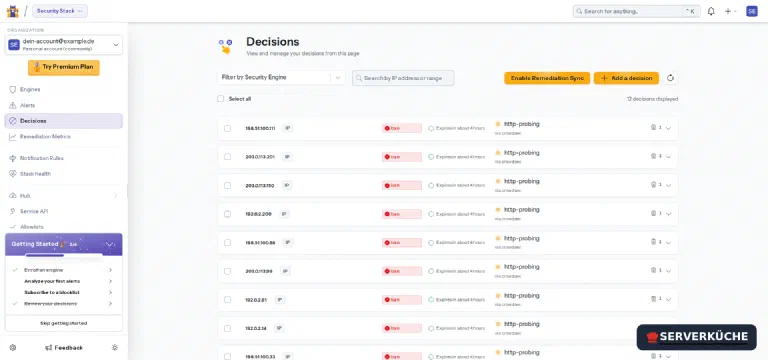Select the 192.0.2.209 decision checkbox
The width and height of the screenshot is (768, 360).
click(x=227, y=214)
